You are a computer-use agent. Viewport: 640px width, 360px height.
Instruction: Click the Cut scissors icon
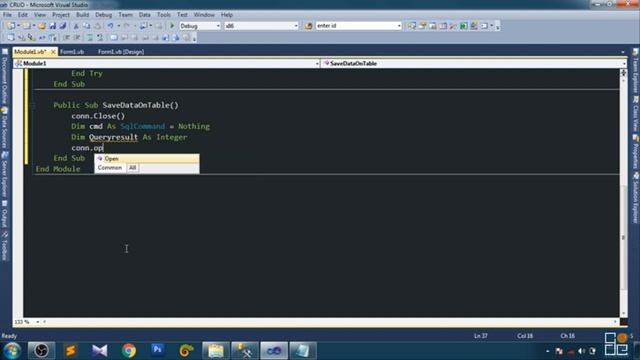click(76, 26)
